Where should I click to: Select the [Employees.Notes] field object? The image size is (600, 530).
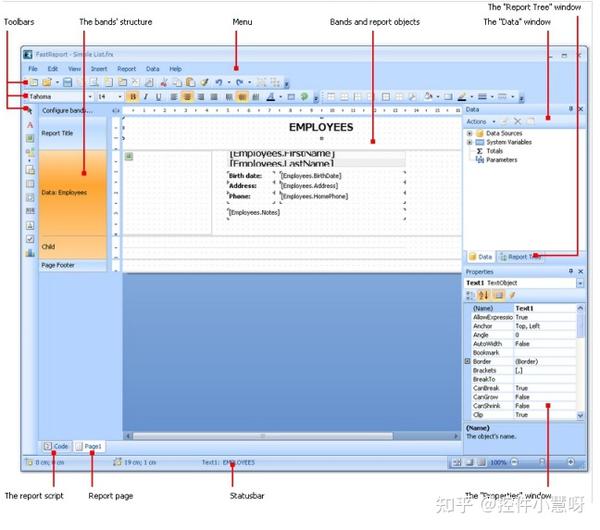[254, 212]
